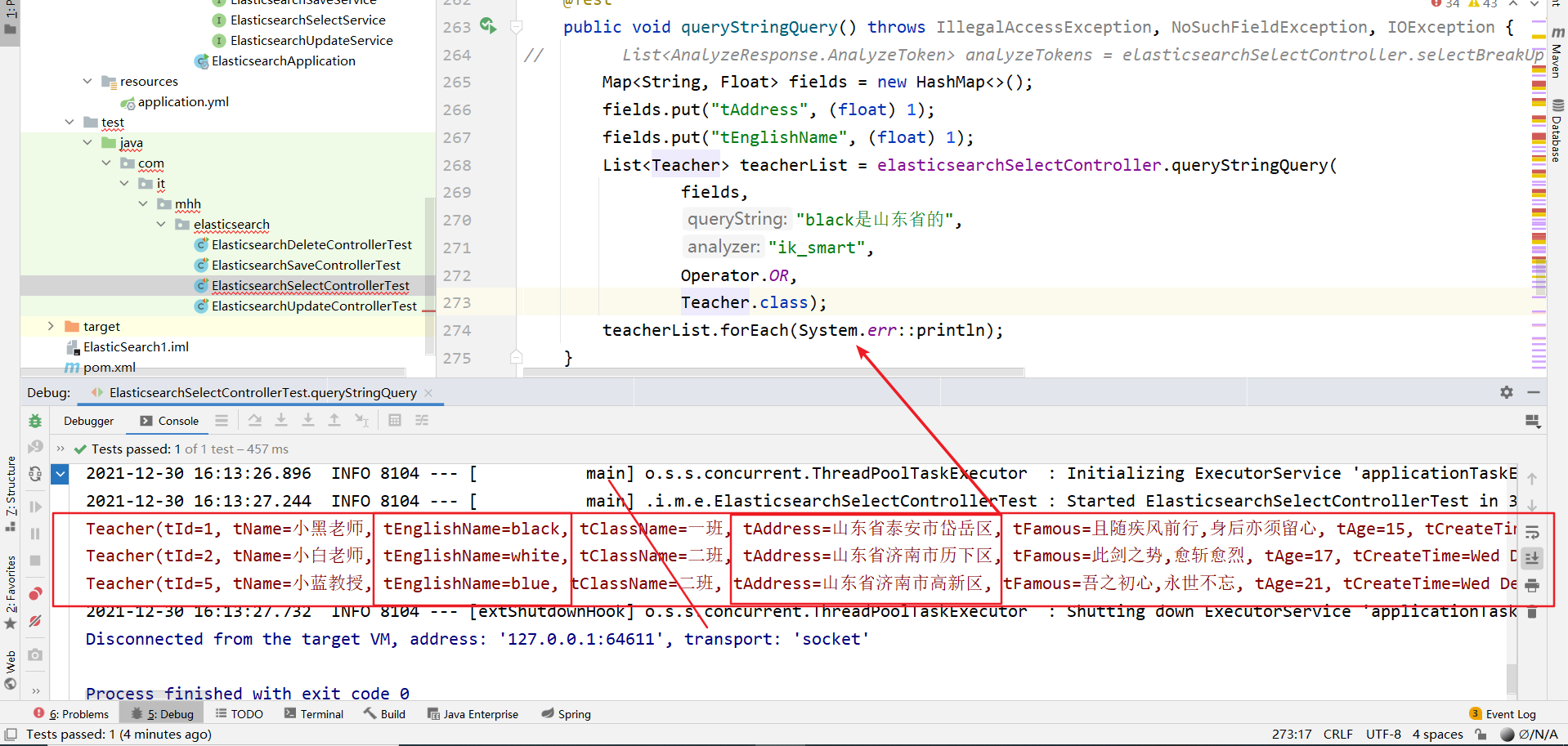This screenshot has height=746, width=1568.
Task: Open Debug panel settings gear
Action: pos(1507,392)
